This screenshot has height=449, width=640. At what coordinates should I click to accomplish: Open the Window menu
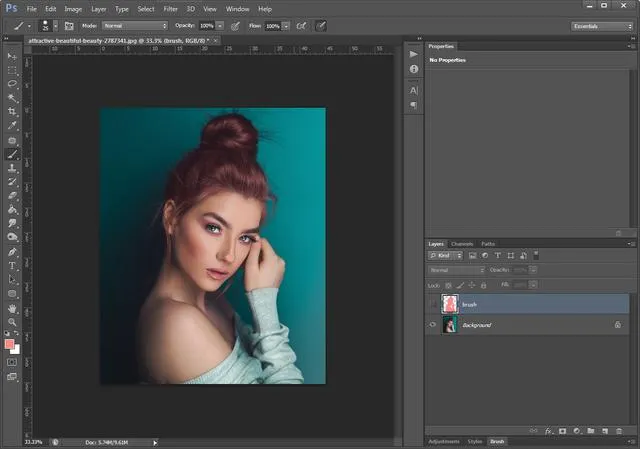[237, 9]
